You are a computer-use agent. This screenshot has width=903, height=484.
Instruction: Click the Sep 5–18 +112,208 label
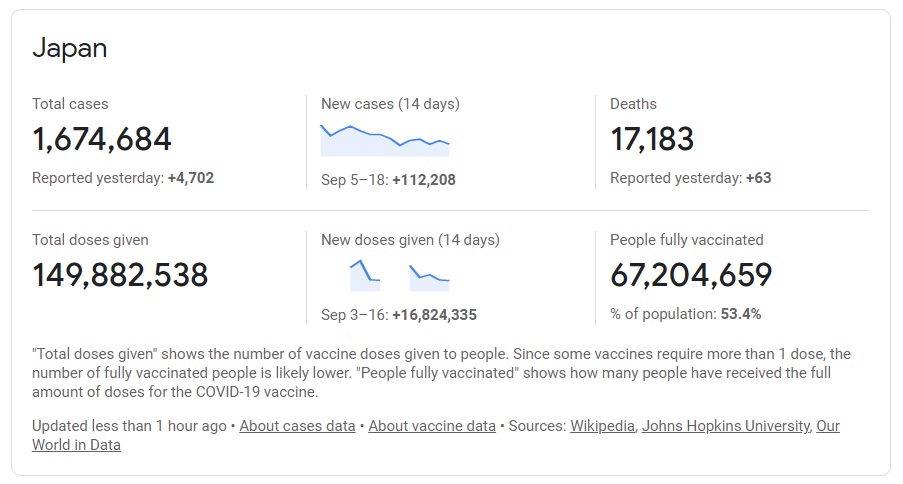pyautogui.click(x=388, y=180)
